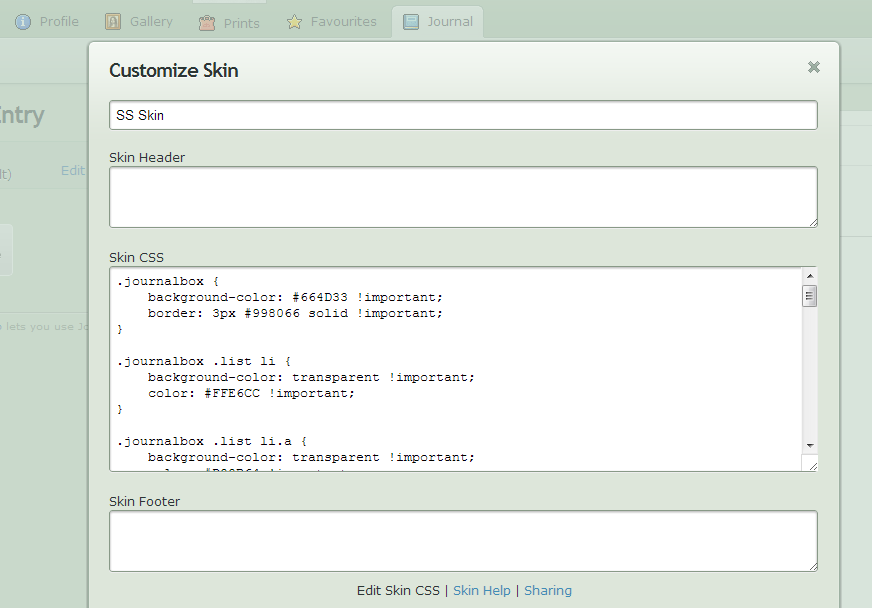
Task: Focus the Skin Header text area
Action: [463, 197]
